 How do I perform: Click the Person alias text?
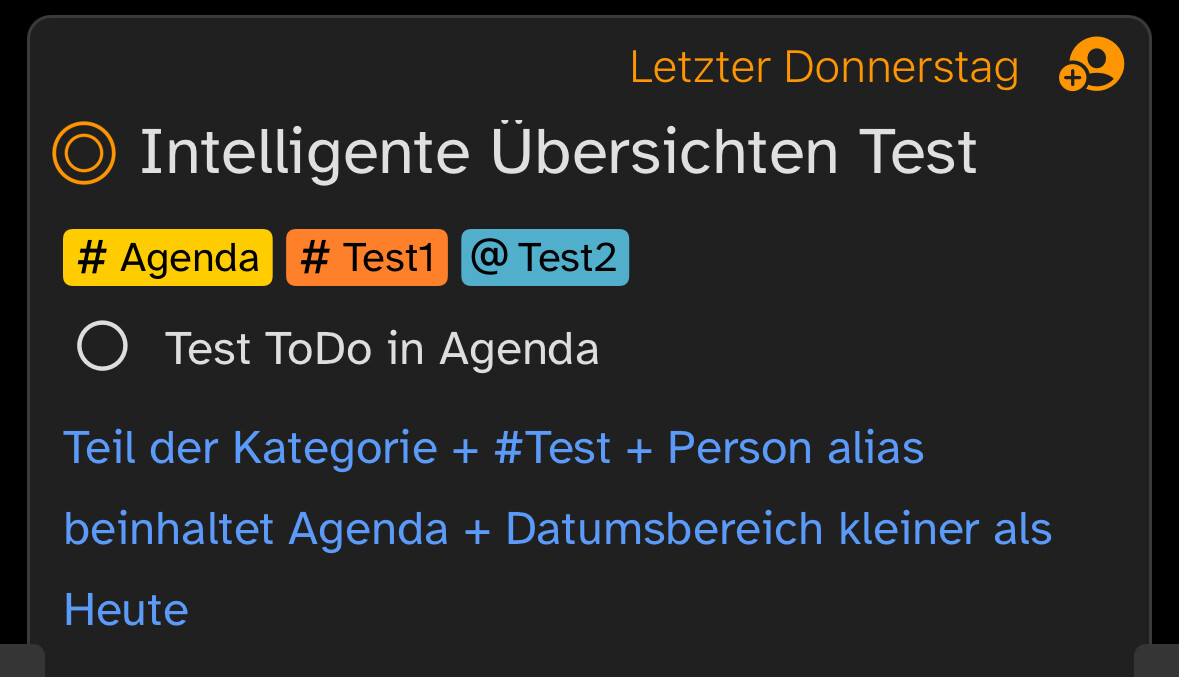point(796,448)
